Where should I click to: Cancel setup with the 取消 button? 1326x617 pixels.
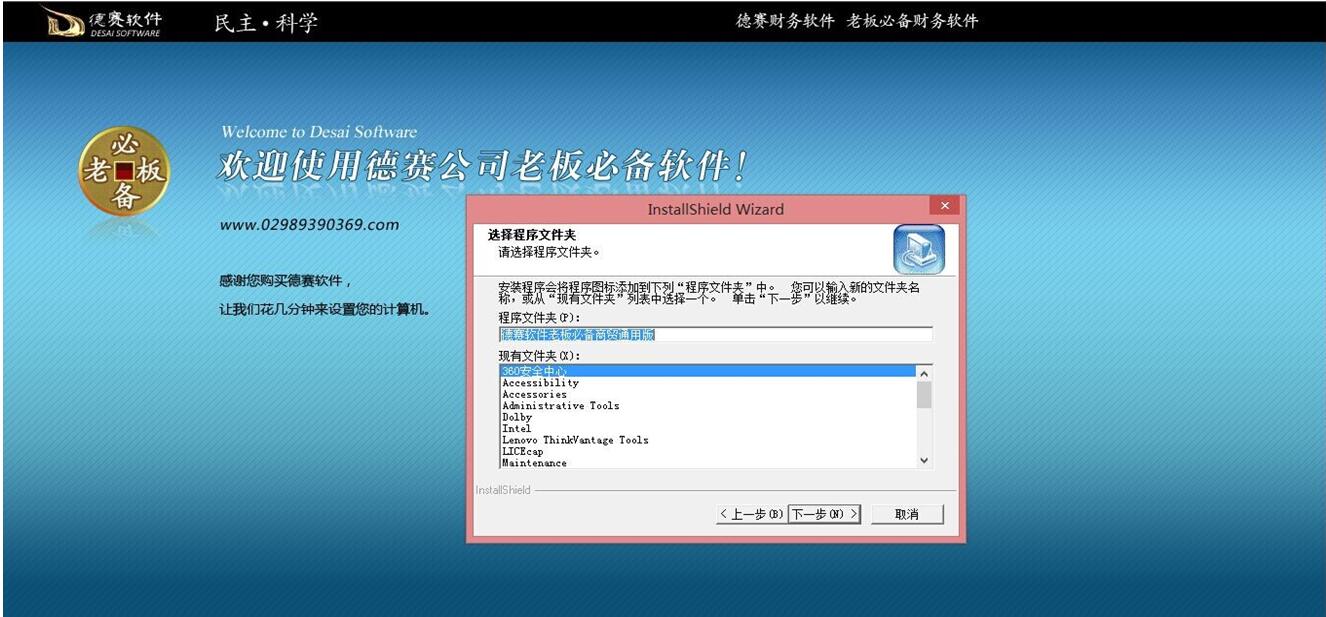906,514
